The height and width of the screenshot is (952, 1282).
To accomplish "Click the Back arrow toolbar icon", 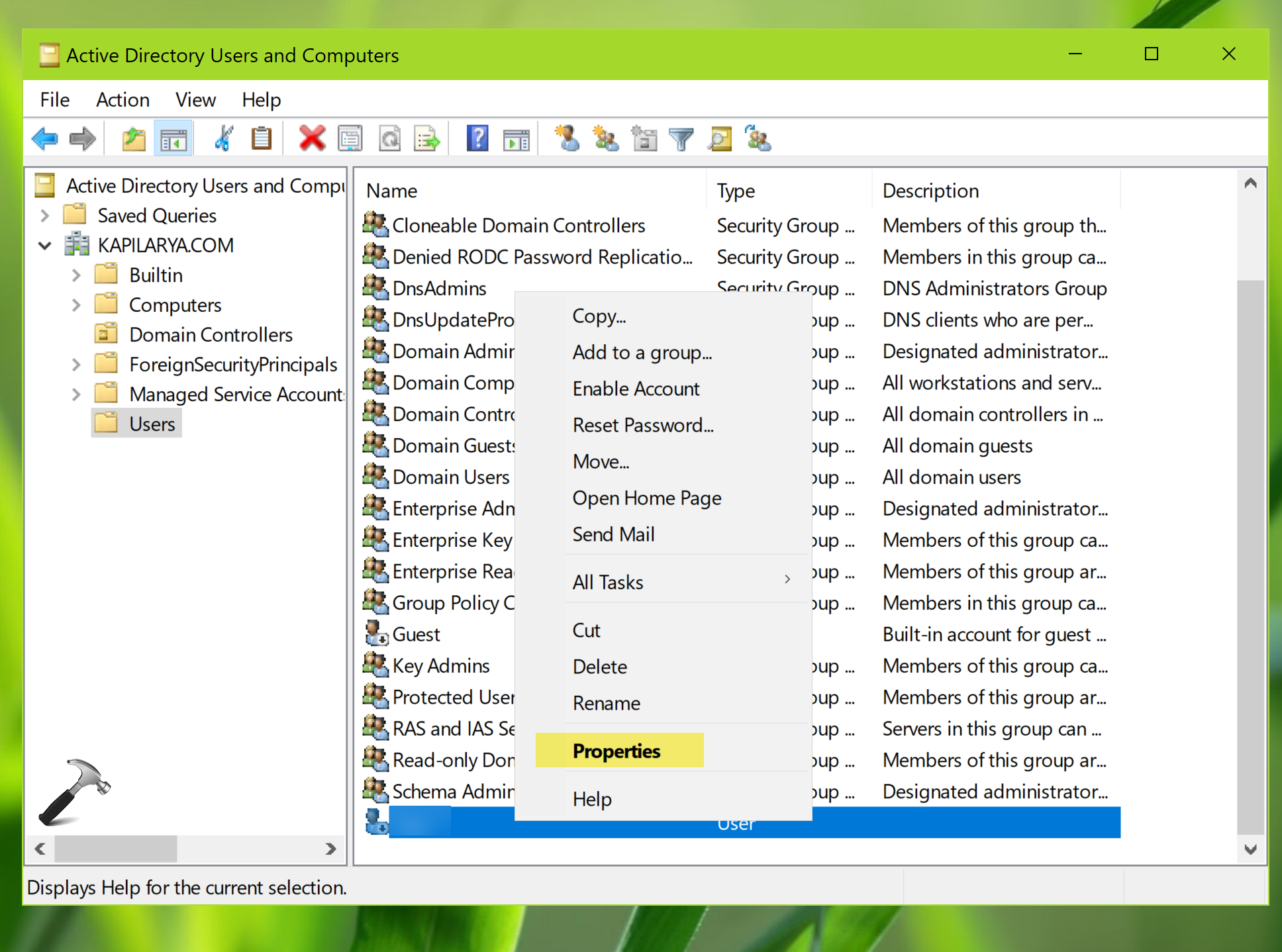I will click(45, 139).
